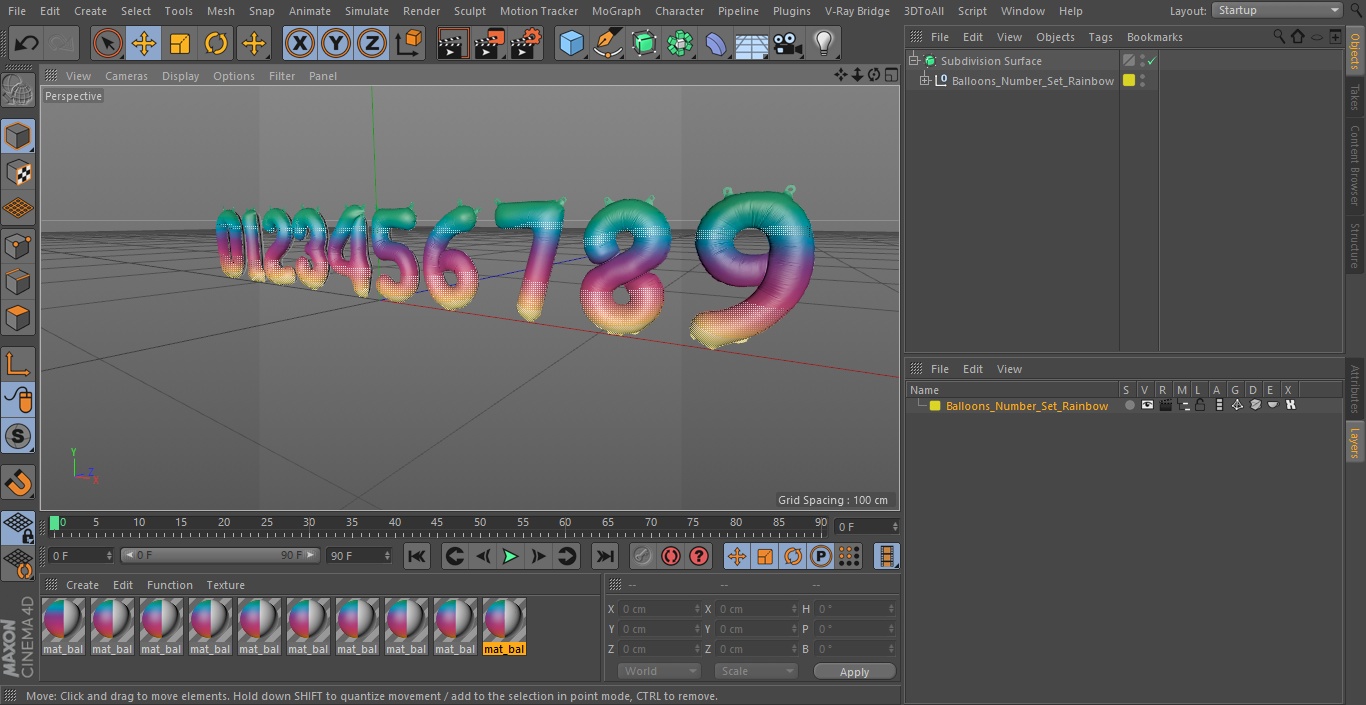Collapse the Subdivision Surface tree item
This screenshot has height=705, width=1366.
pos(913,61)
